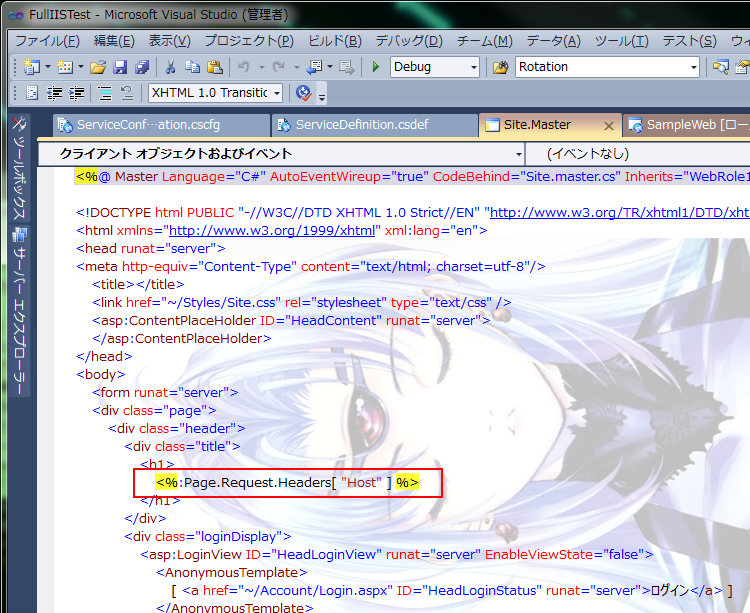Click the <form runat="server"> line
750x613 pixels.
pos(165,393)
